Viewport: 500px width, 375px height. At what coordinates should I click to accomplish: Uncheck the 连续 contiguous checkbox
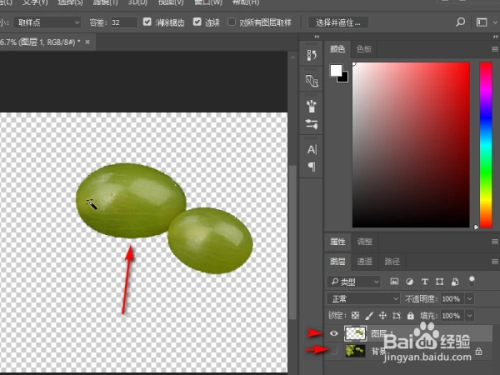[197, 22]
